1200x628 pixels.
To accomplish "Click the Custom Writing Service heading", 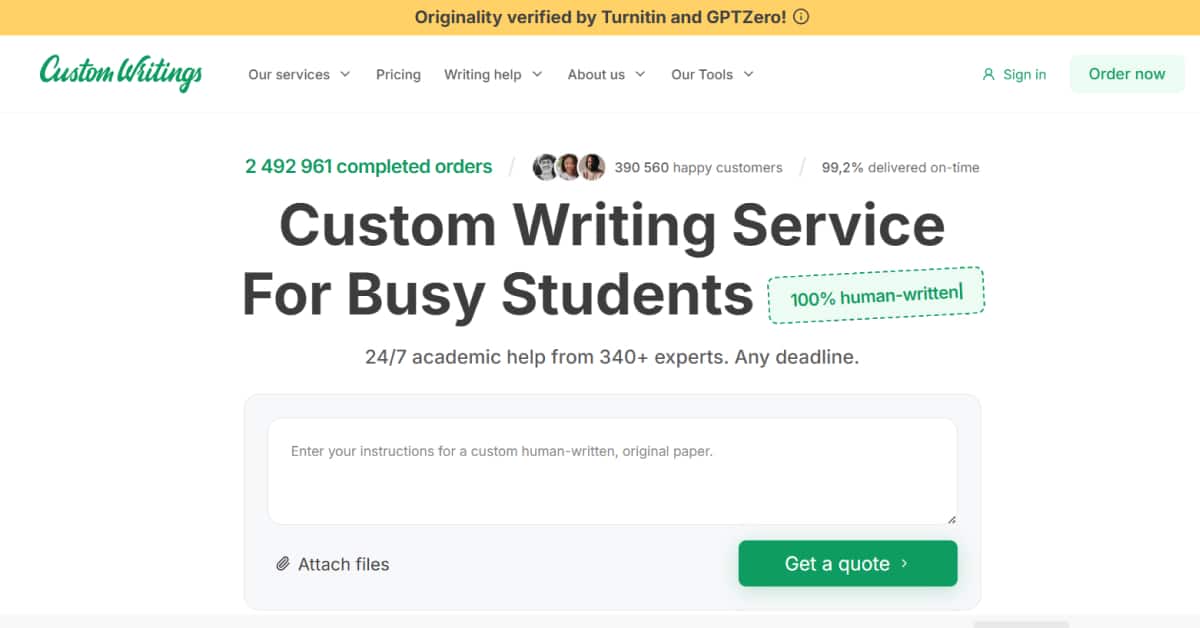I will (612, 259).
